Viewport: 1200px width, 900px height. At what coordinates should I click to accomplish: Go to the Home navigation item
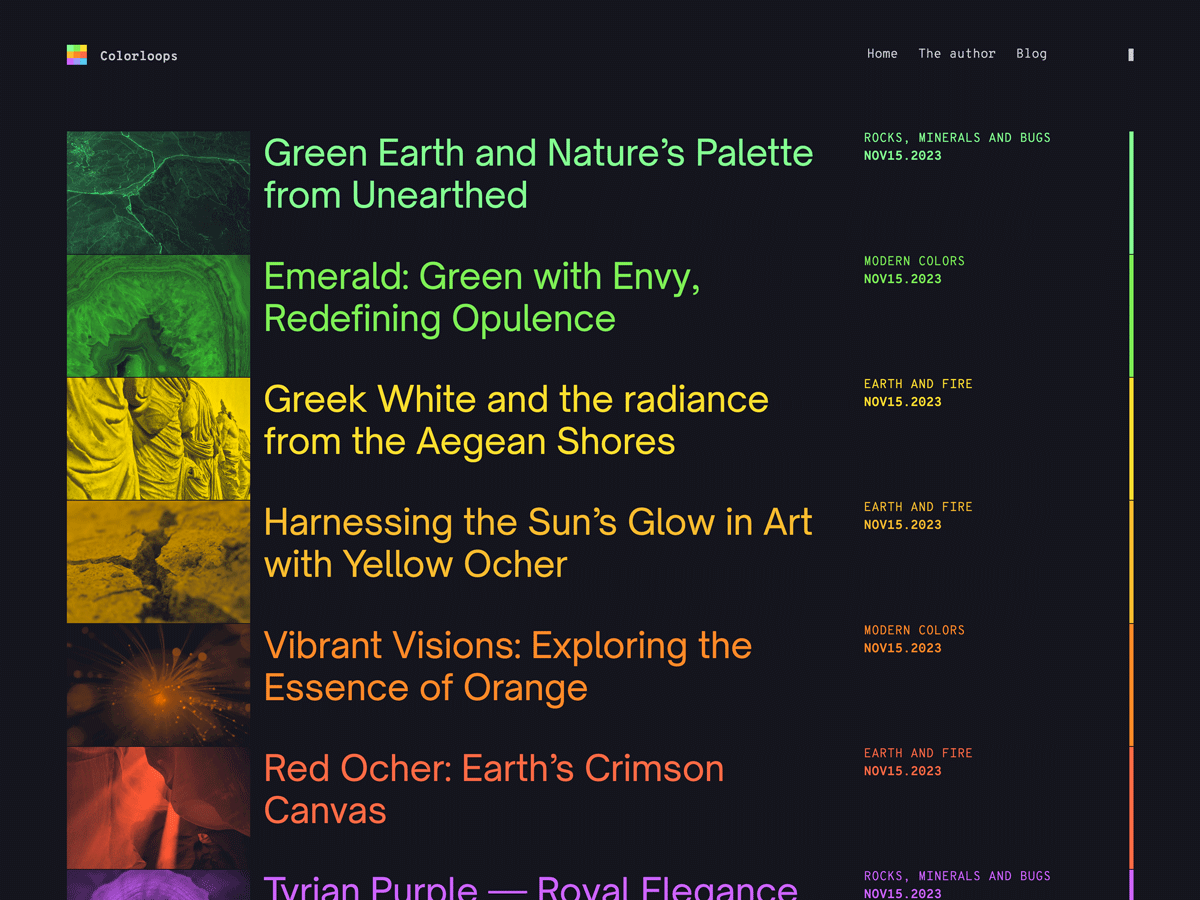coord(882,54)
